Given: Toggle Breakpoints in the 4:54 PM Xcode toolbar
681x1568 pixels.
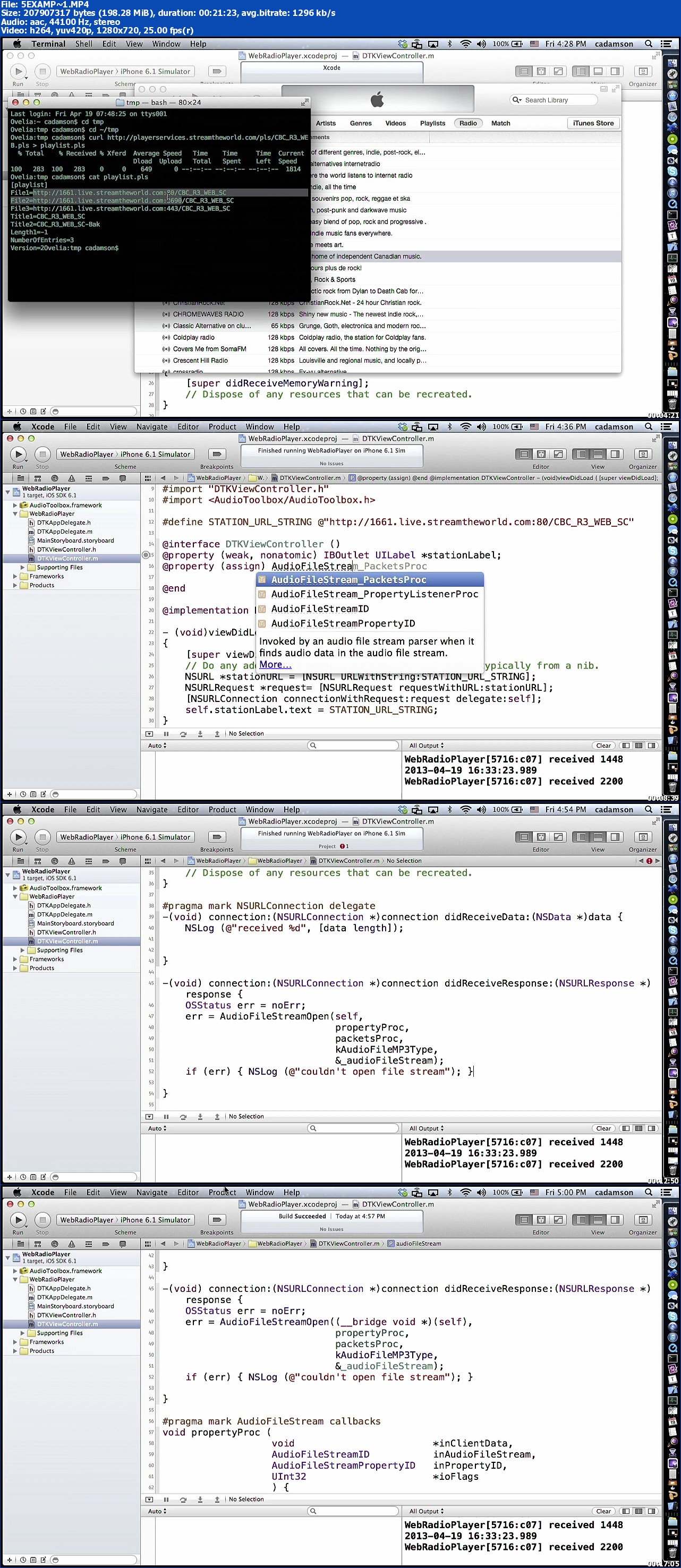Looking at the screenshot, I should (217, 837).
